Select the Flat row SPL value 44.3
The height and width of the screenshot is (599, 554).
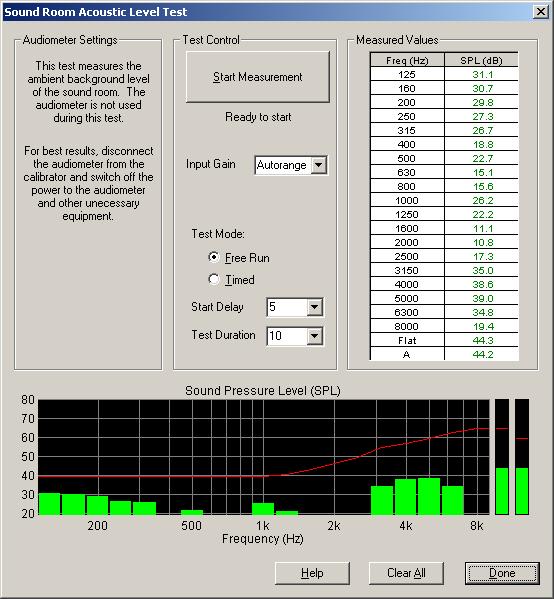(482, 340)
